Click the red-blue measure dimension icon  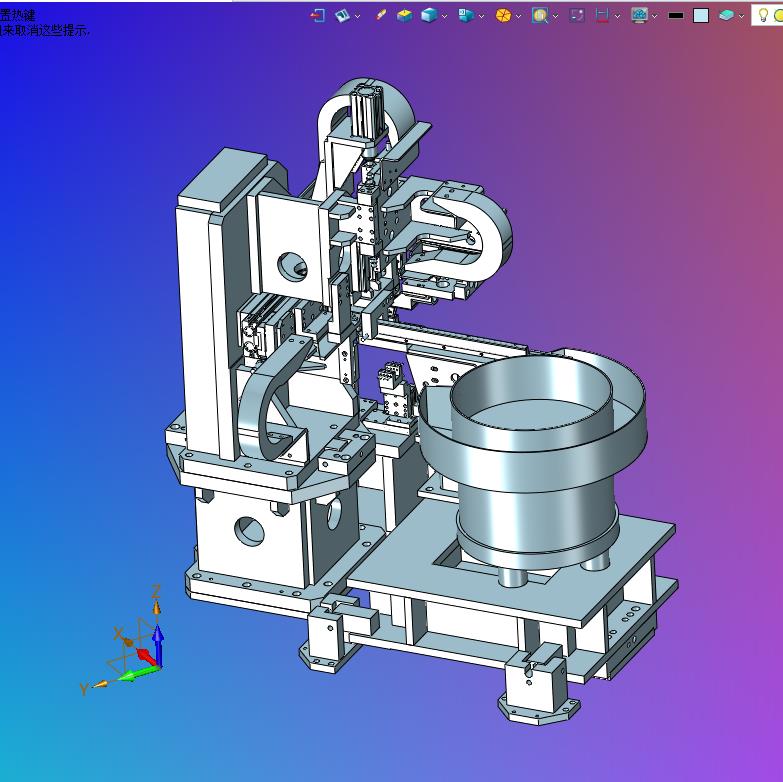click(602, 15)
